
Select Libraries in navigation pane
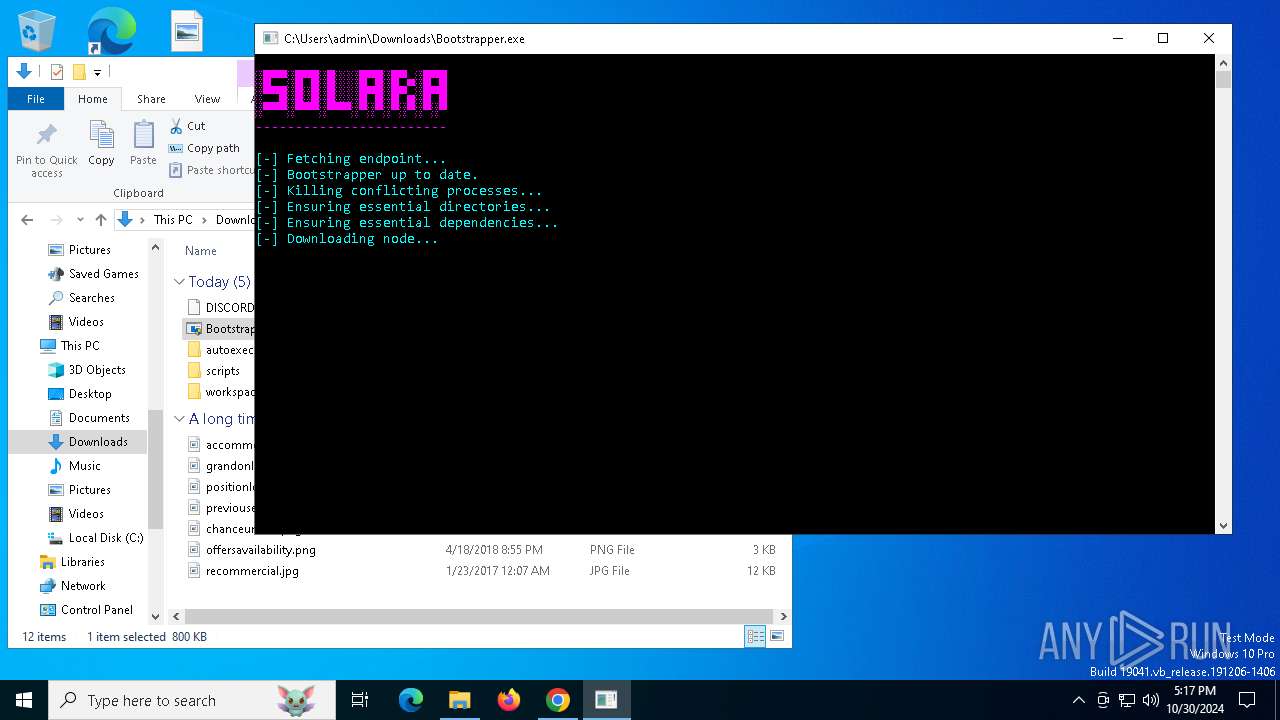tap(72, 562)
